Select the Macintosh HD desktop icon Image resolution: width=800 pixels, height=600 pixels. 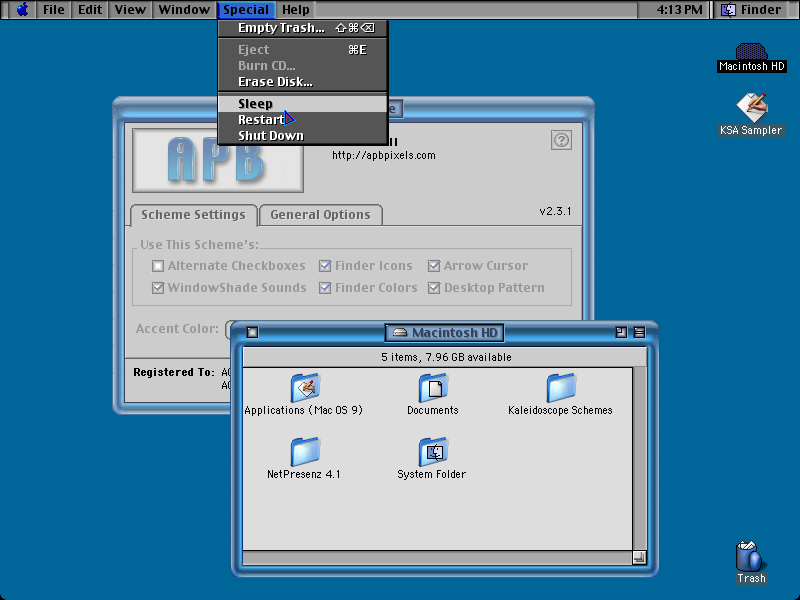point(751,57)
